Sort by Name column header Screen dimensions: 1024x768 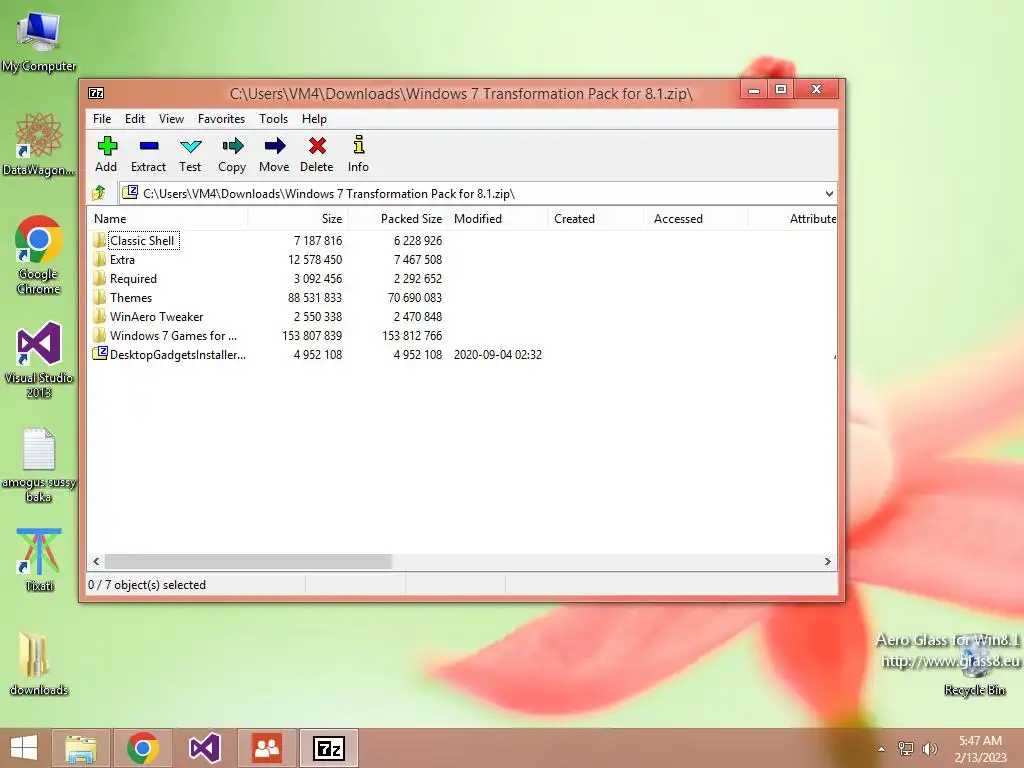click(x=167, y=219)
